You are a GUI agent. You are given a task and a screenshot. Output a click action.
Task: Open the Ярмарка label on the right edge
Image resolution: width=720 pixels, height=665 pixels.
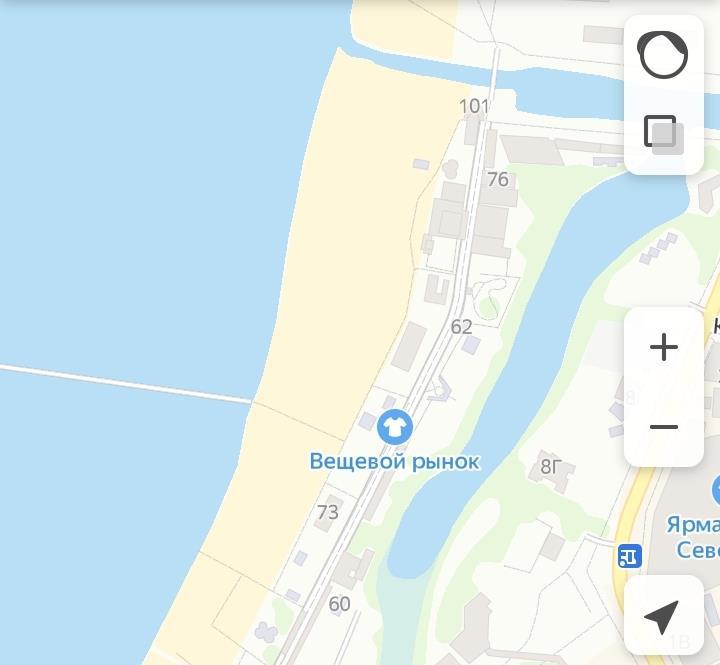[693, 537]
